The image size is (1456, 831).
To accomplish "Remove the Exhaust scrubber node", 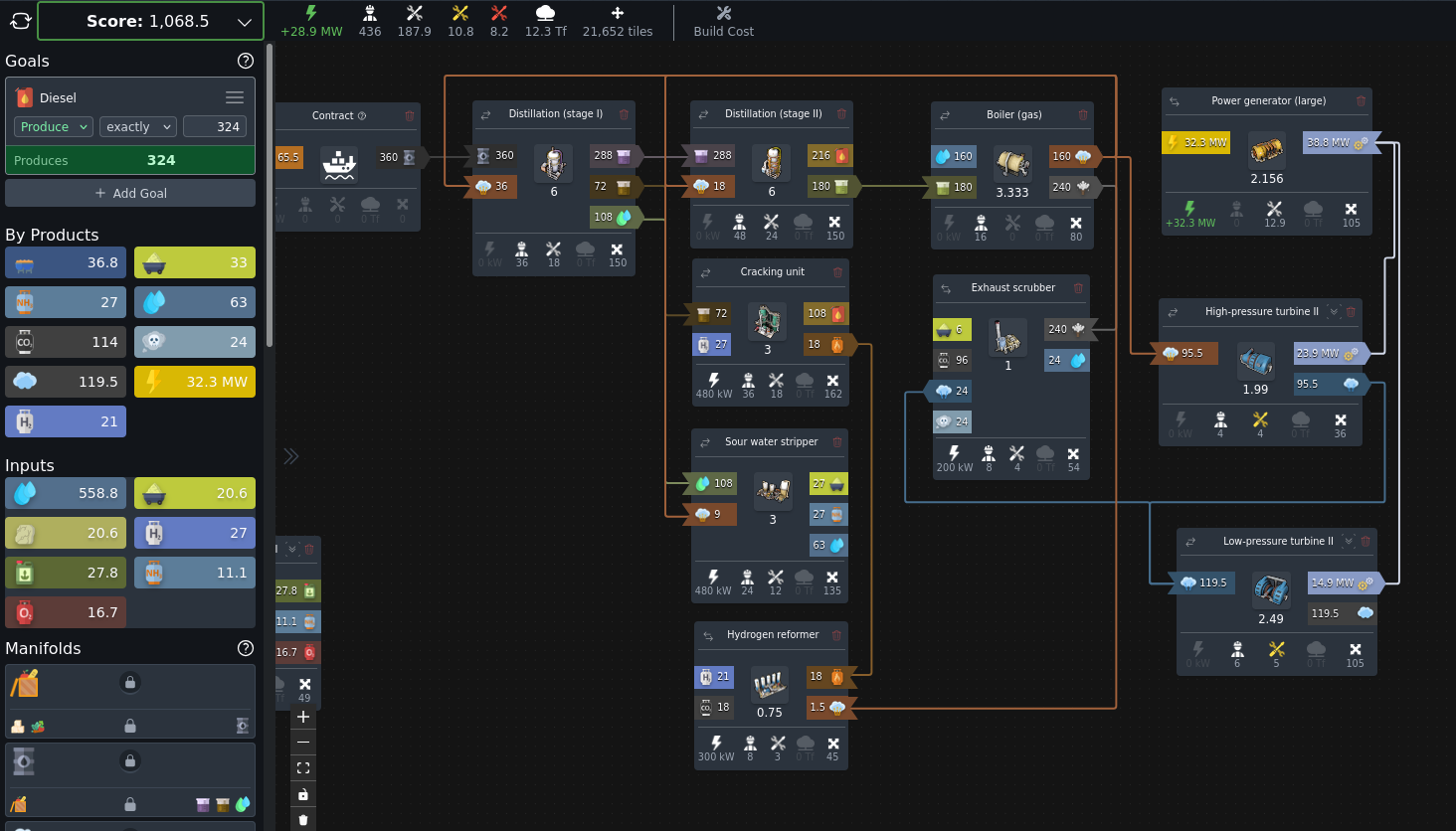I will pyautogui.click(x=1078, y=288).
